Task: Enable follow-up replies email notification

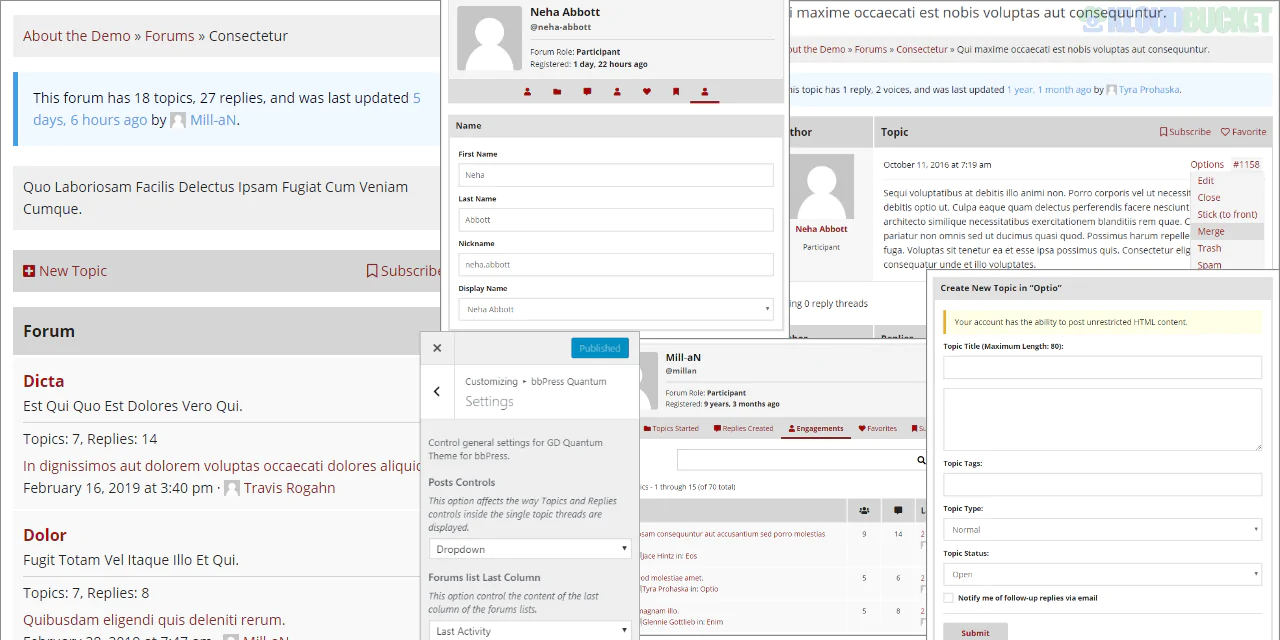Action: coord(948,597)
